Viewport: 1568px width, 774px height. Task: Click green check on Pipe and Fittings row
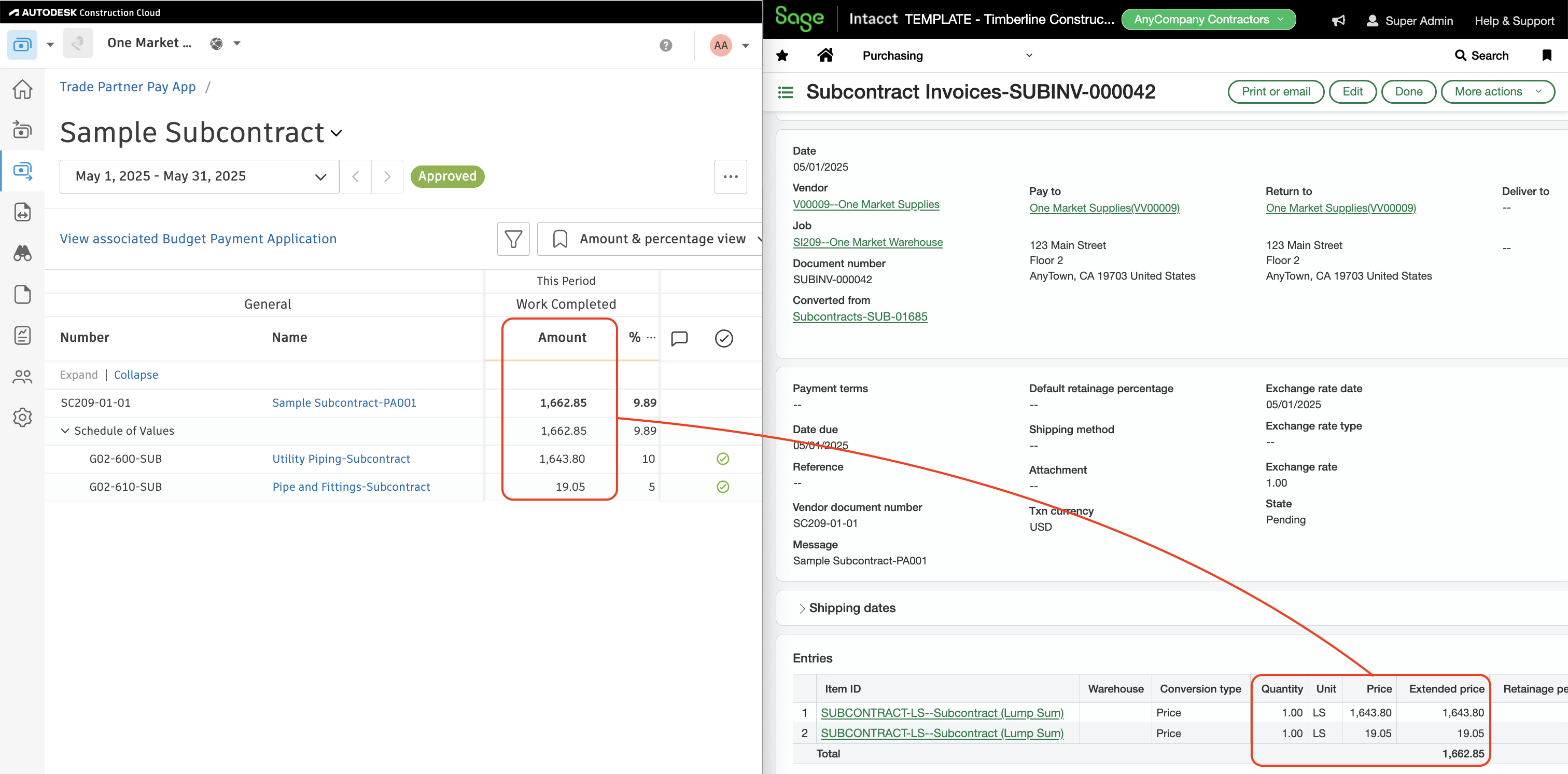[723, 487]
